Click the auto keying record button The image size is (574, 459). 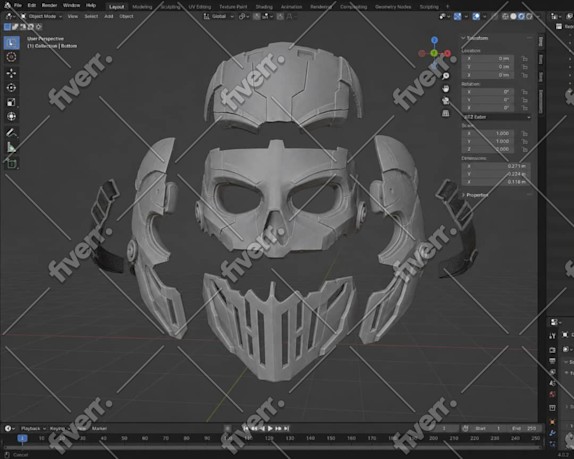coord(227,428)
